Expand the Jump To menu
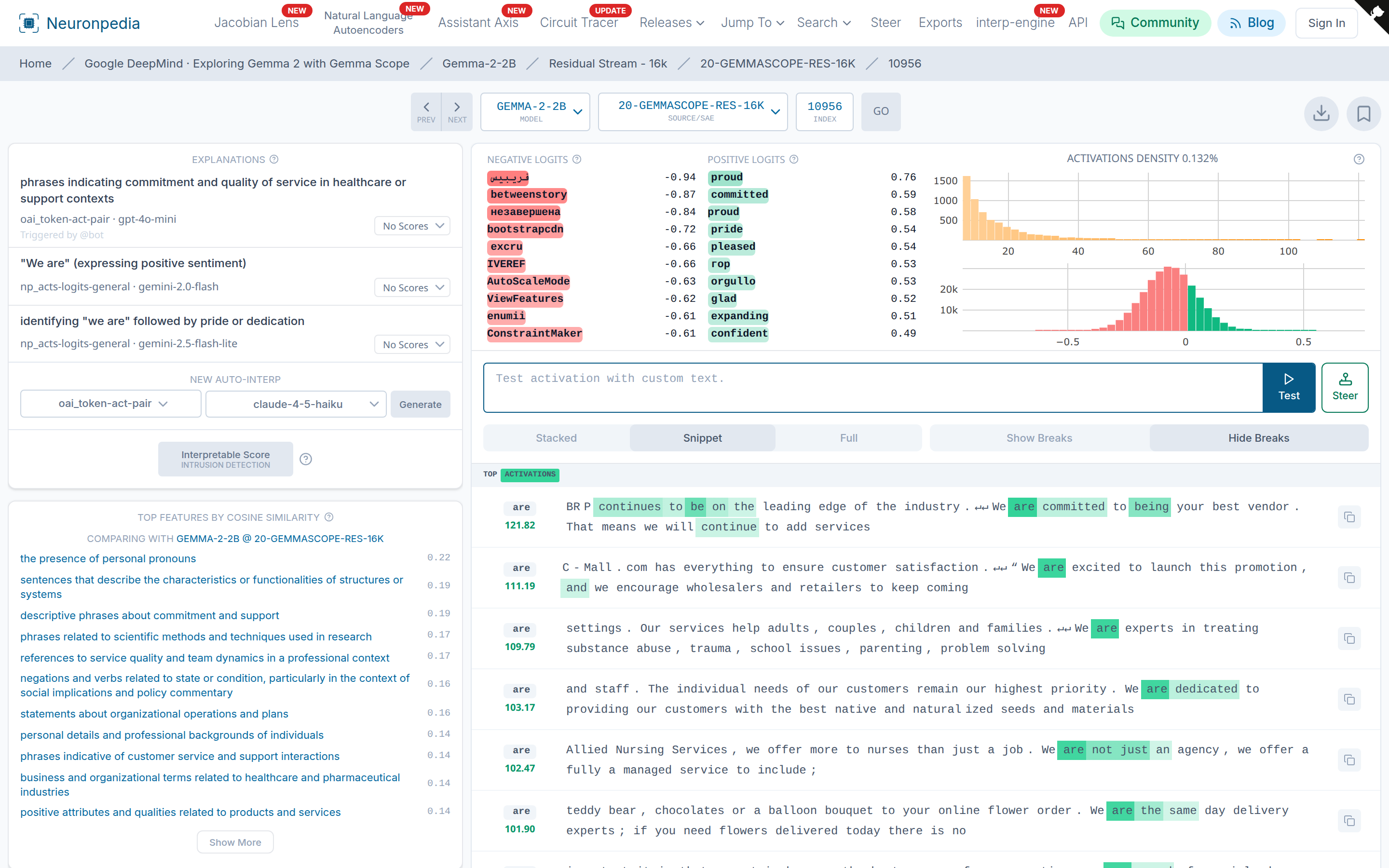 [x=752, y=22]
